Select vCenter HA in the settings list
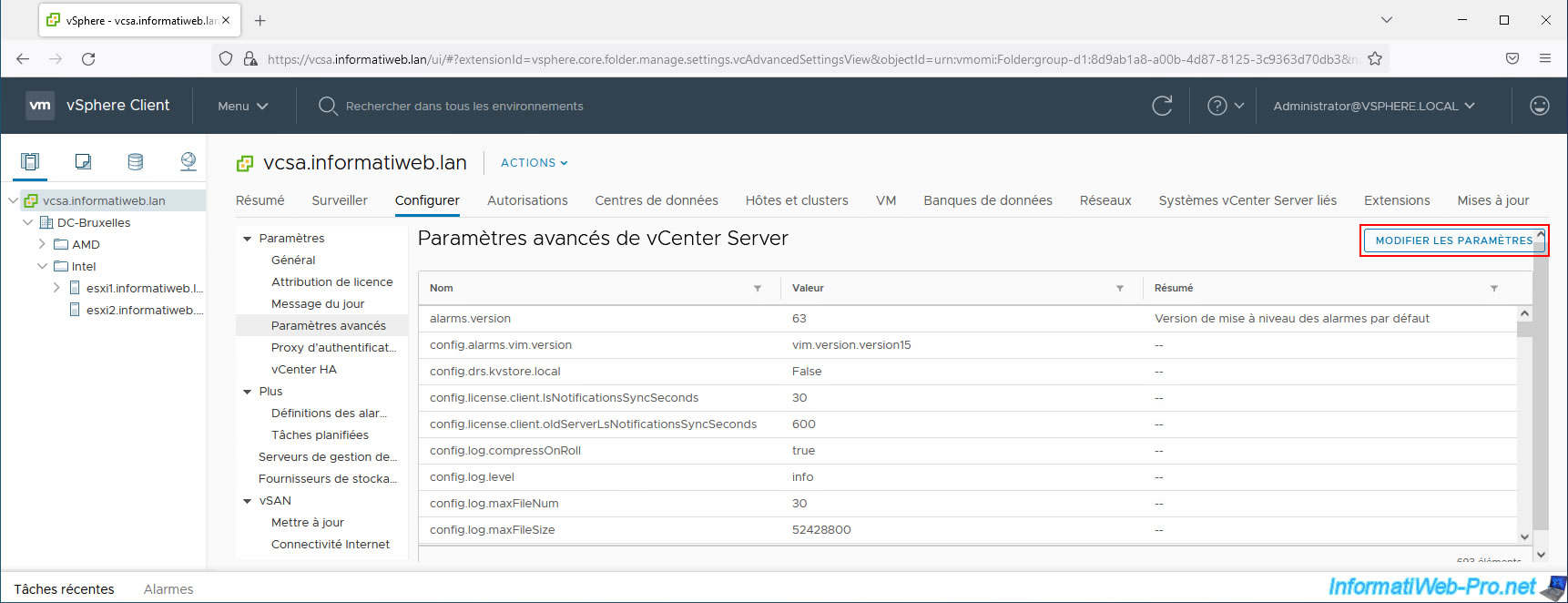 coord(304,370)
